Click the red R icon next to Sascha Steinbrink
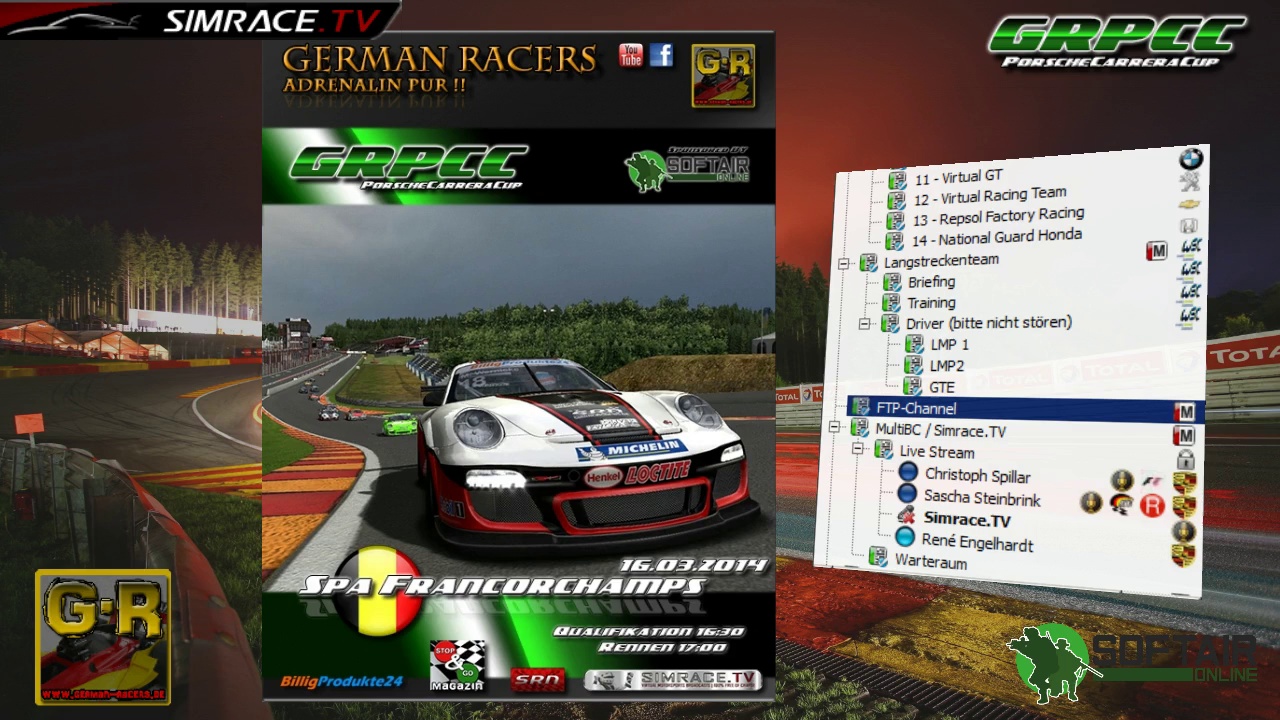1280x720 pixels. coord(1152,506)
